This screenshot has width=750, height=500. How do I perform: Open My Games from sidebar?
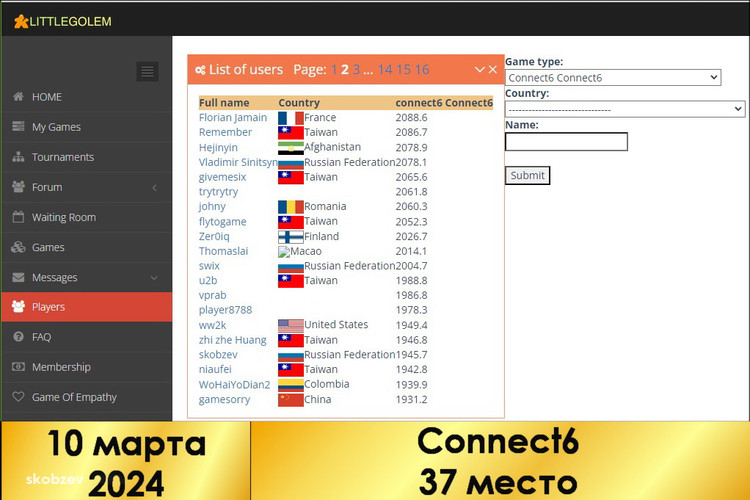pos(56,127)
